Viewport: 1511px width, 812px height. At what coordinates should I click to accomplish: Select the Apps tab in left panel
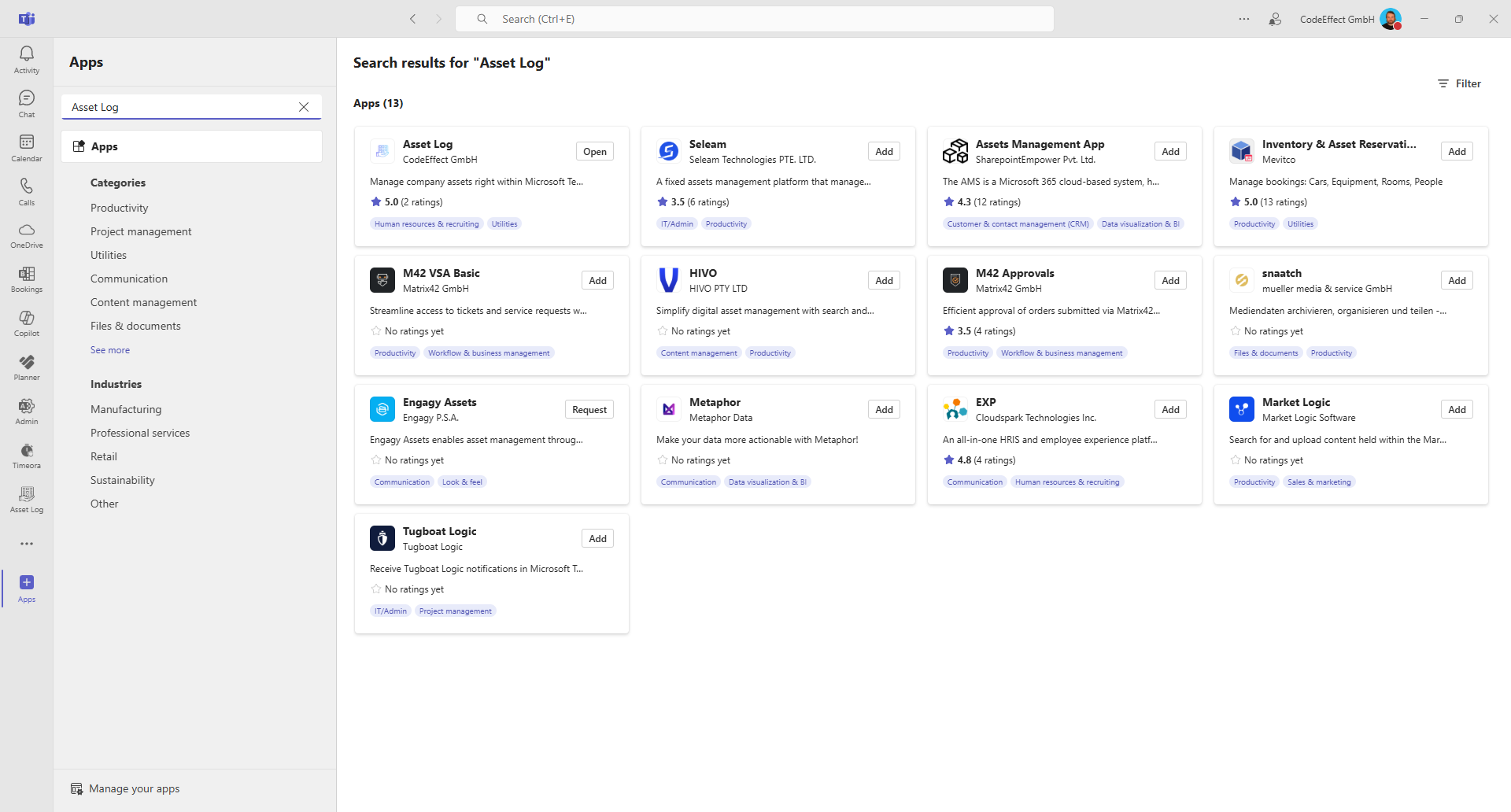pyautogui.click(x=192, y=146)
